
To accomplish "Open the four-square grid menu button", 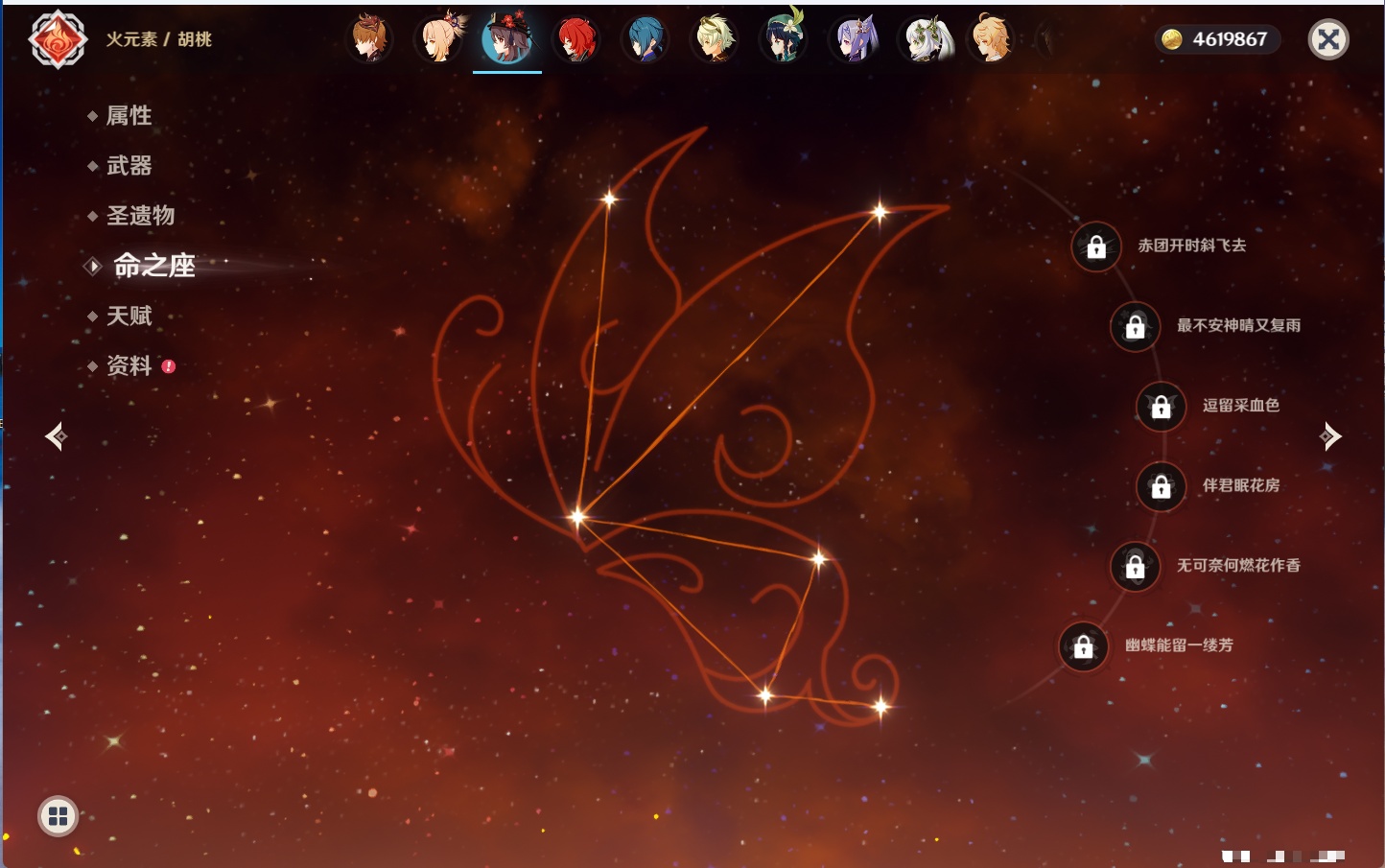I will [59, 816].
